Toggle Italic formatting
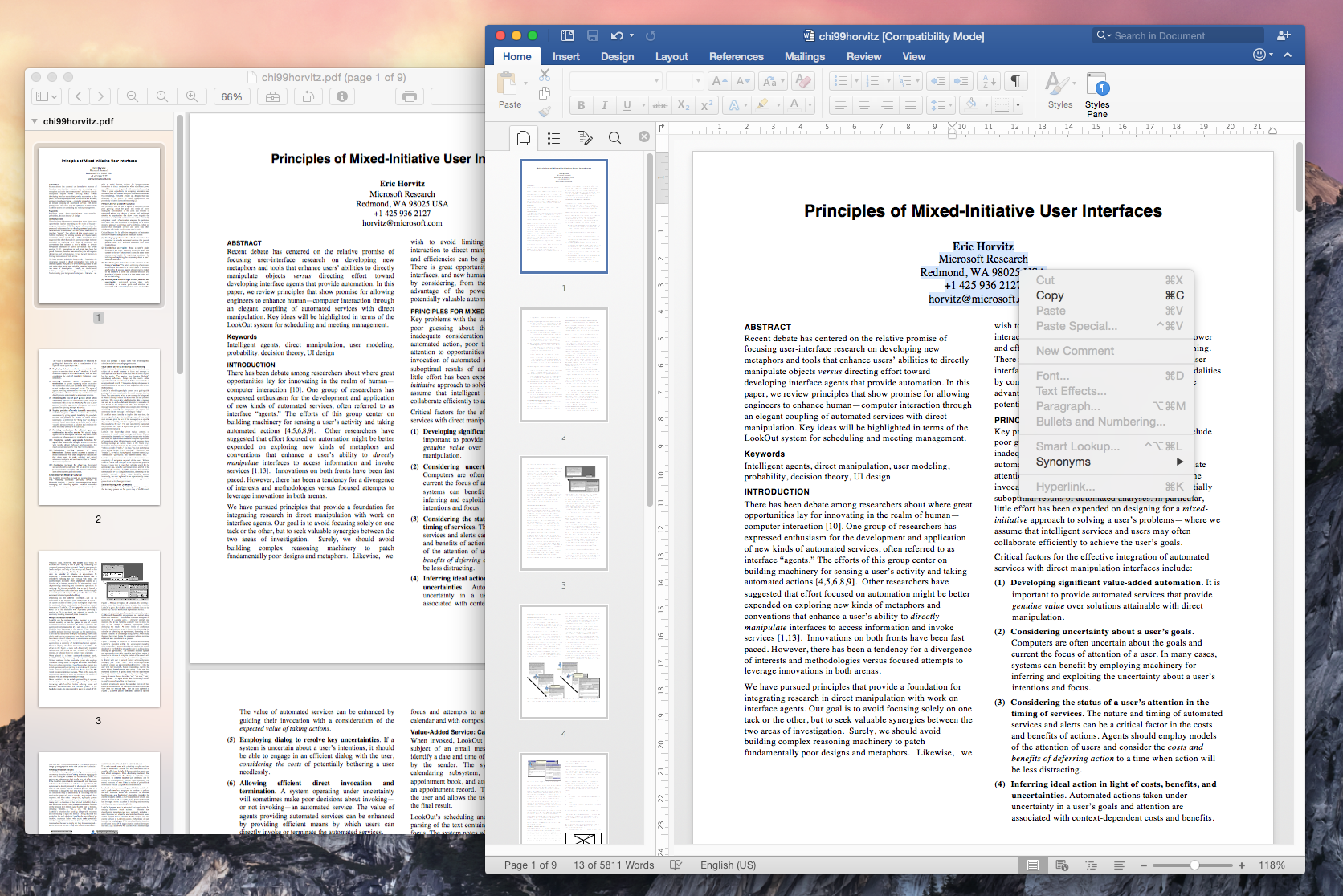The width and height of the screenshot is (1343, 896). coord(604,105)
